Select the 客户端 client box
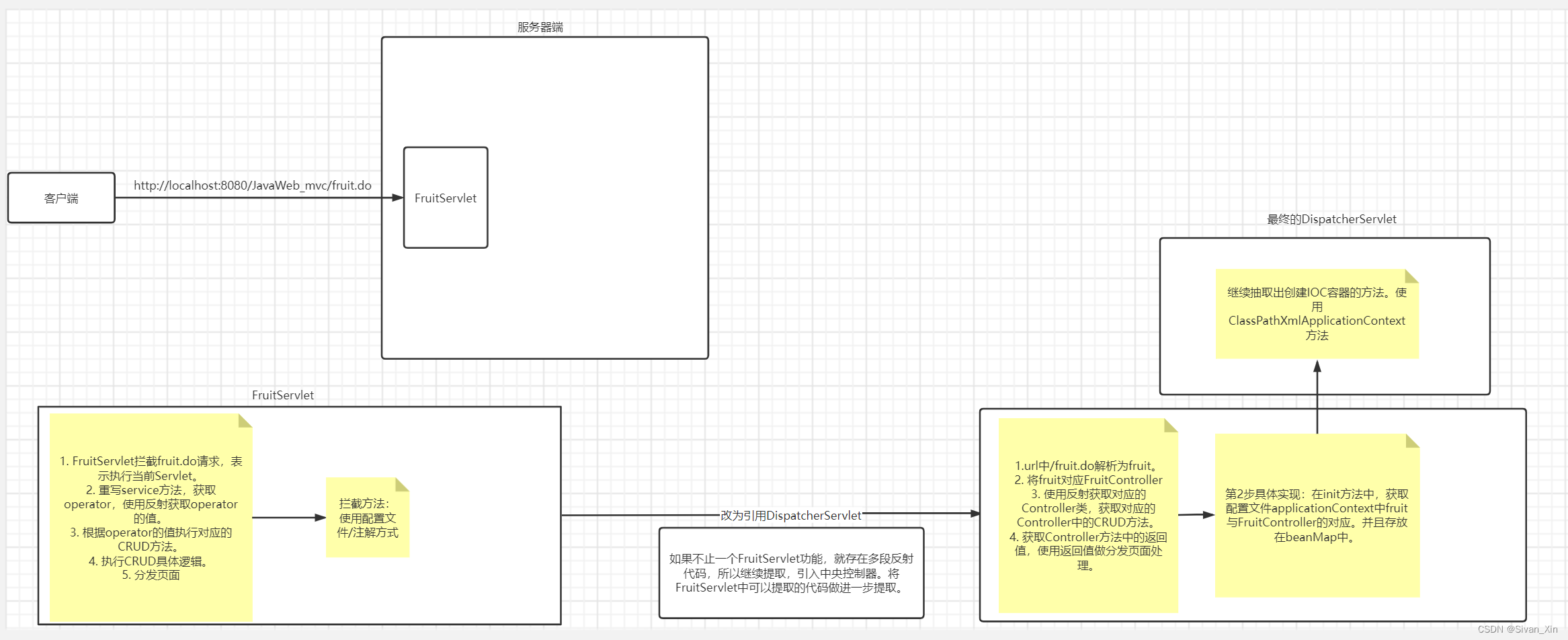1568x640 pixels. coord(61,198)
